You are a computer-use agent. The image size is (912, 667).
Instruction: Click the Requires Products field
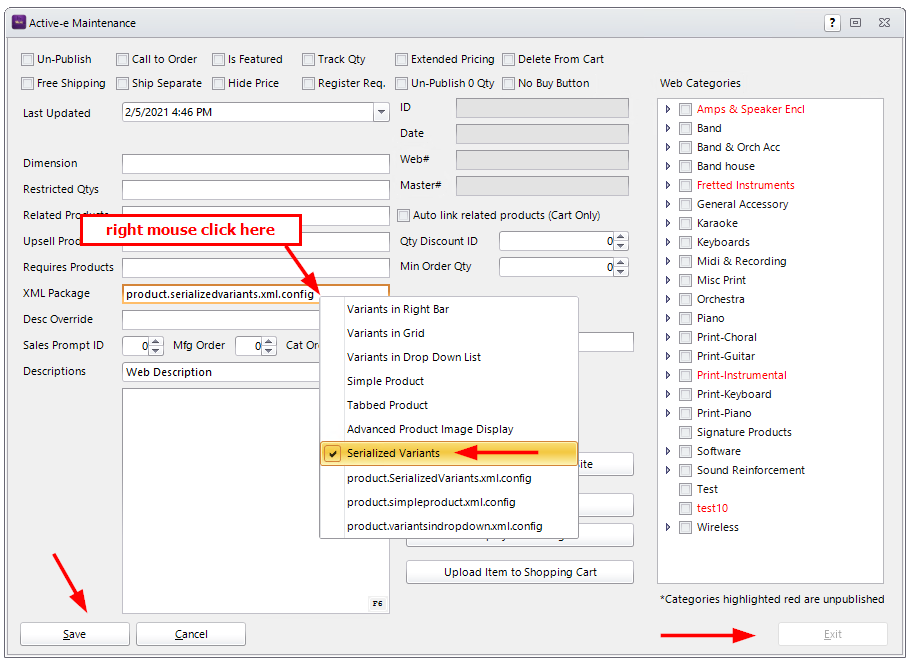click(x=256, y=267)
